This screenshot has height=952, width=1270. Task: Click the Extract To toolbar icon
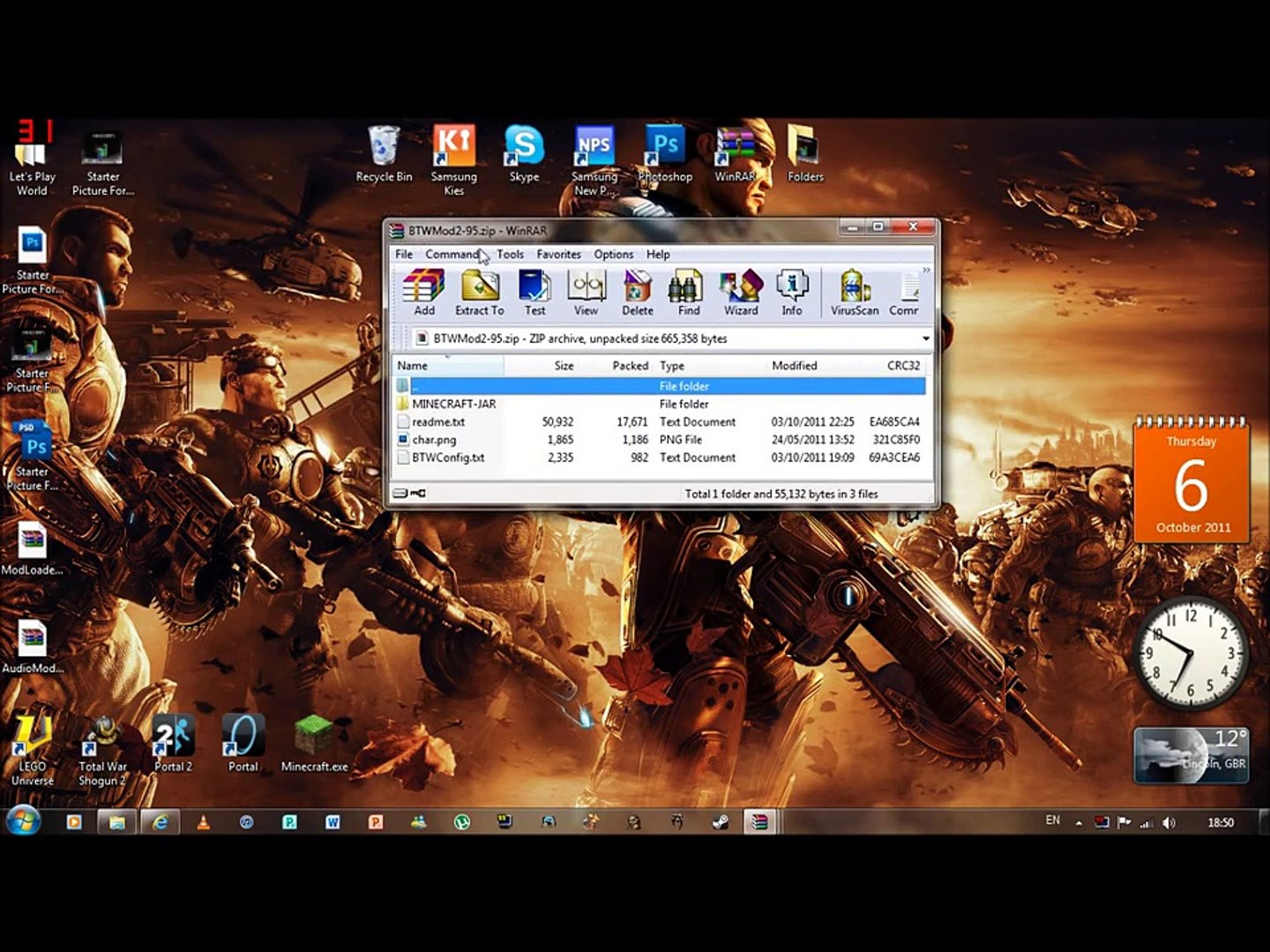[480, 294]
